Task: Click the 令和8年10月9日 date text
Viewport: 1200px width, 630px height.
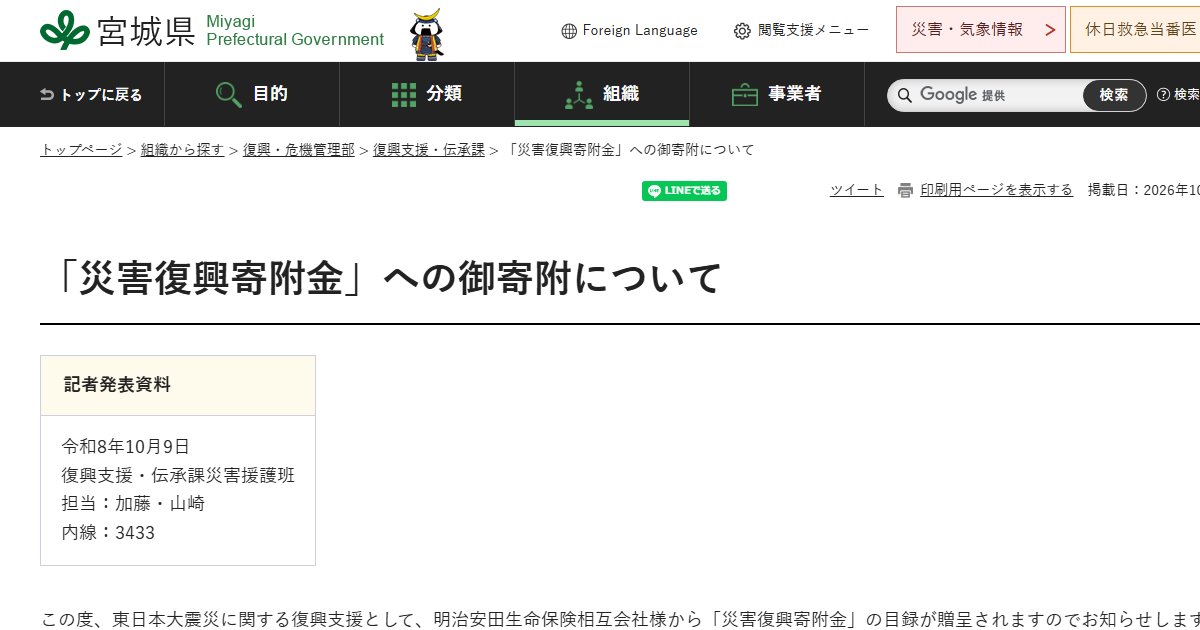Action: [x=126, y=446]
